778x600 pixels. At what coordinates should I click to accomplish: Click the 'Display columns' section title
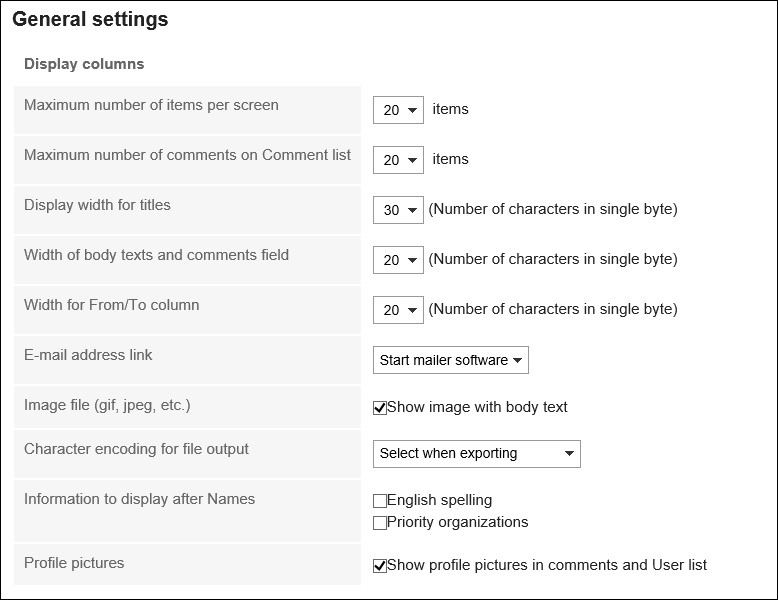[x=84, y=64]
